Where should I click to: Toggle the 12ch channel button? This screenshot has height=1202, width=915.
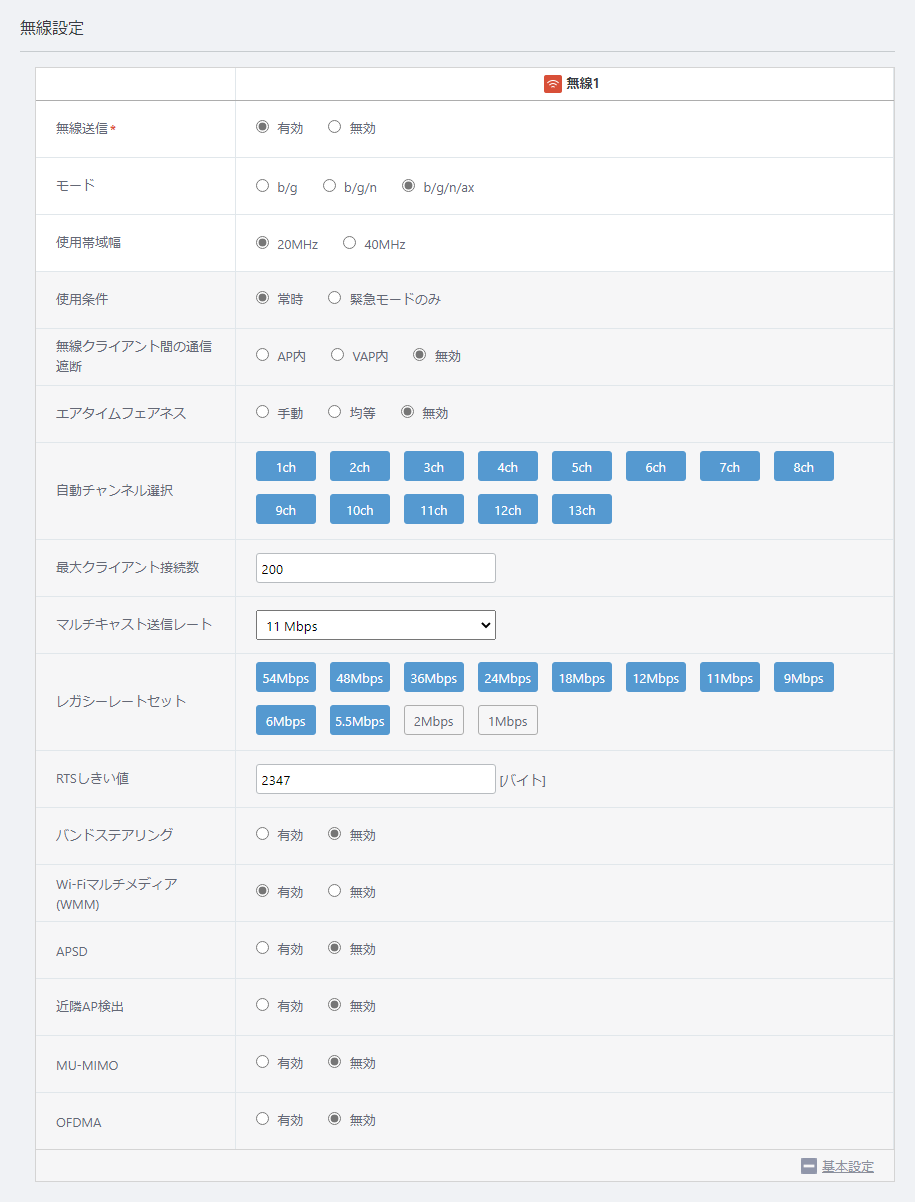click(x=508, y=510)
